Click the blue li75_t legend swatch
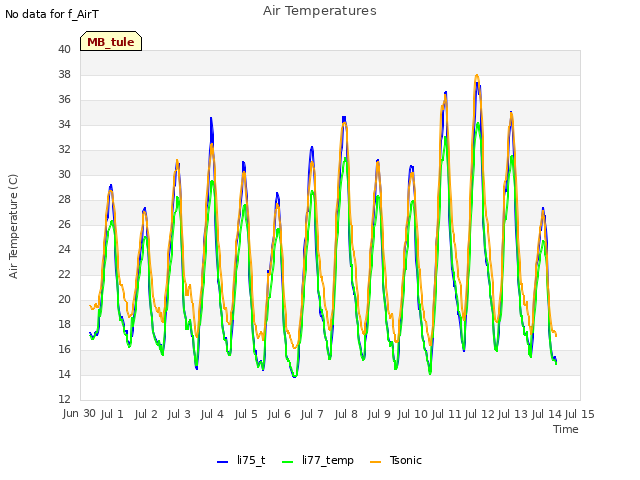This screenshot has height=480, width=640. [x=222, y=461]
